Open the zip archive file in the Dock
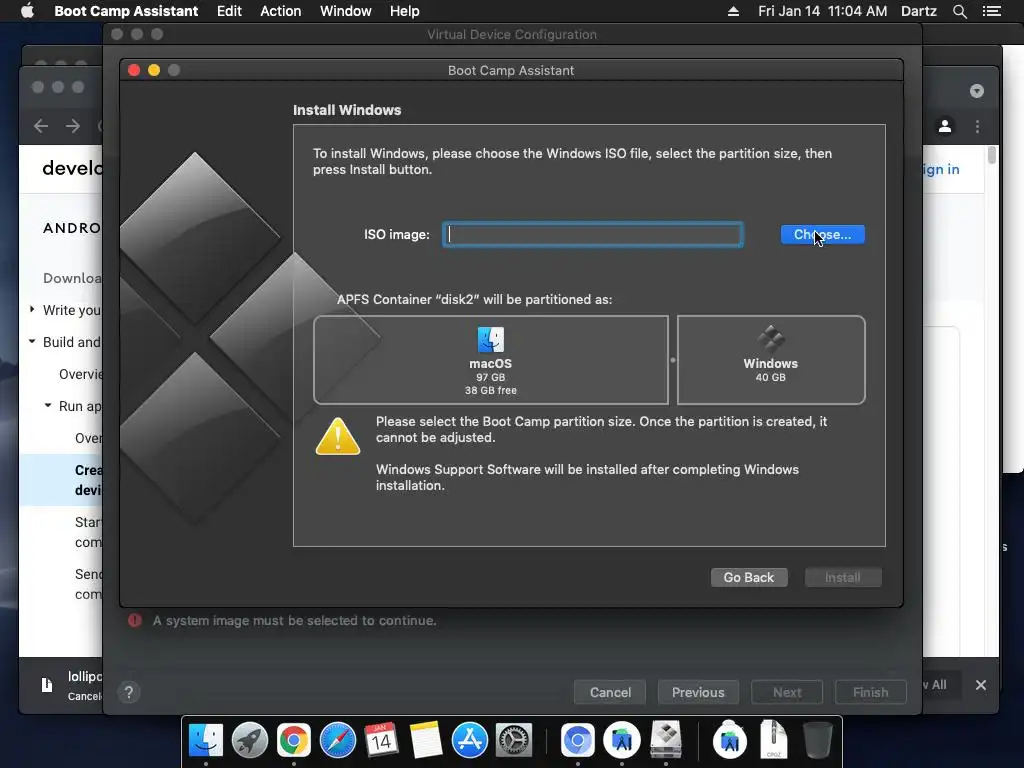The image size is (1024, 768). (x=774, y=741)
